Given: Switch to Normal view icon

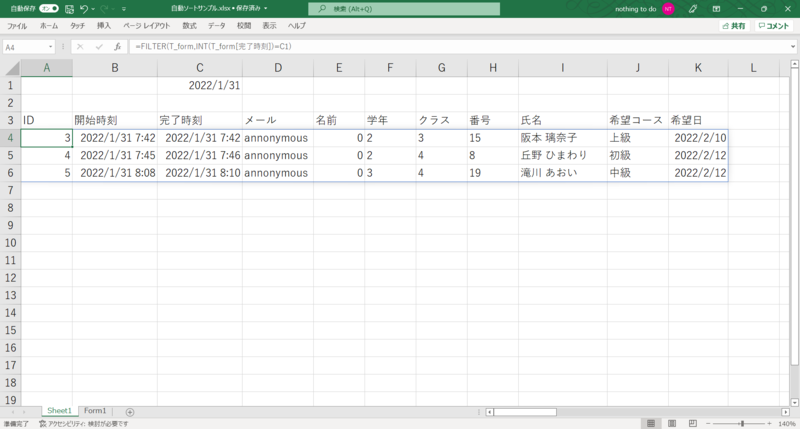Looking at the screenshot, I should pyautogui.click(x=651, y=423).
